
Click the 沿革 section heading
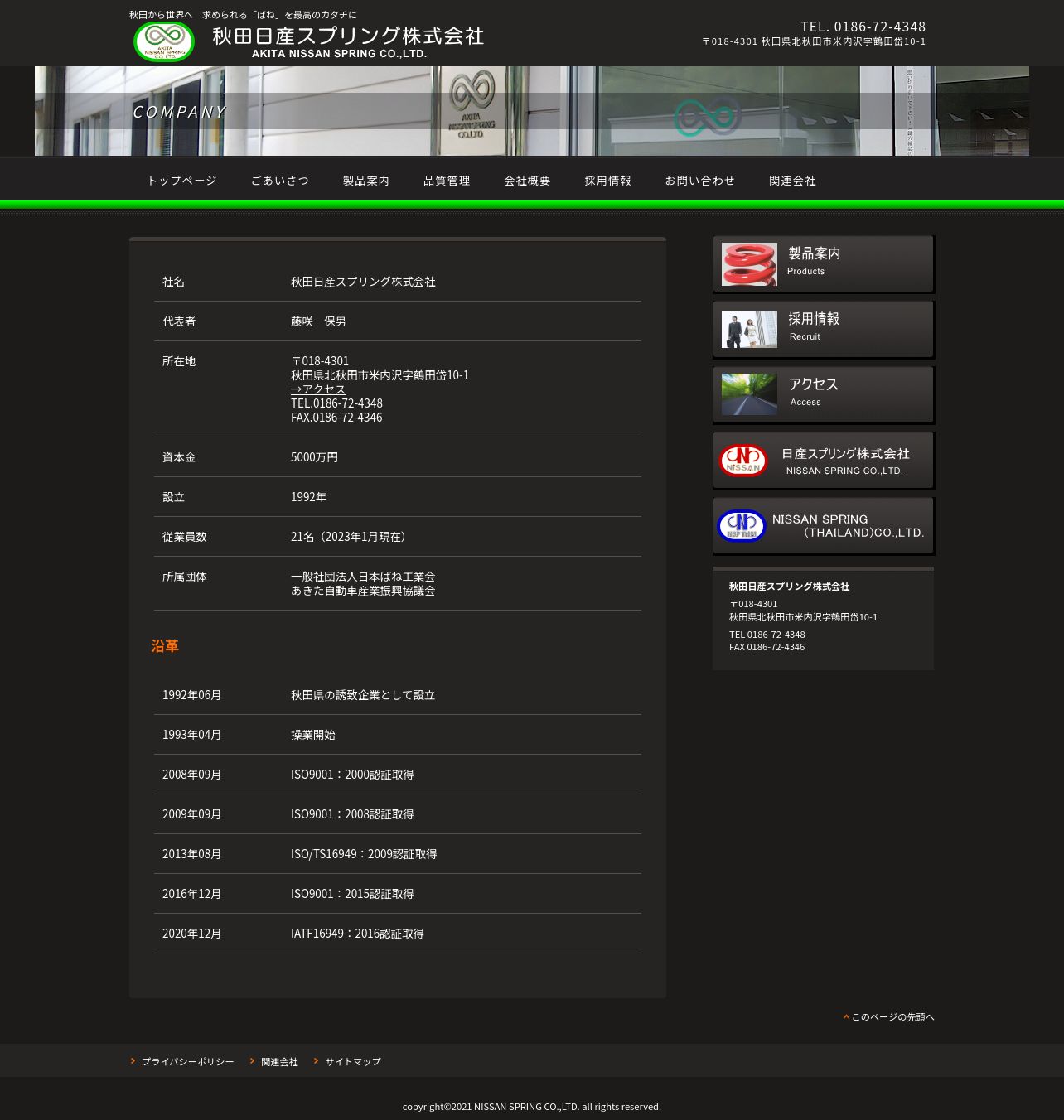pos(165,645)
